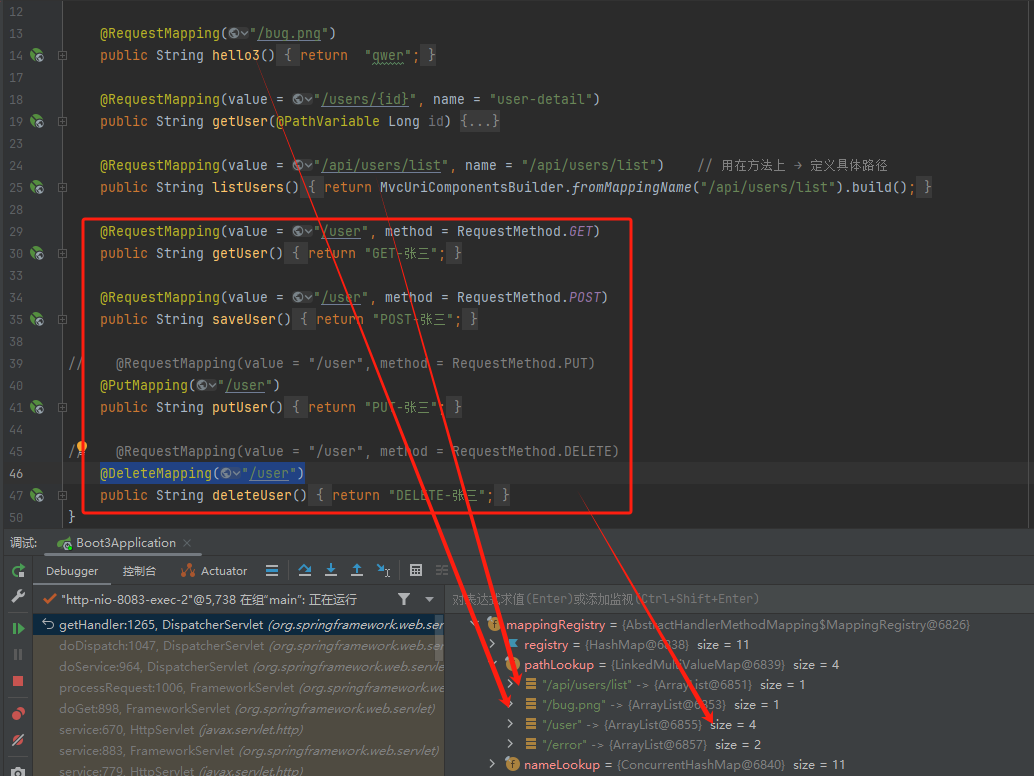Click the Run to Cursor icon

383,570
